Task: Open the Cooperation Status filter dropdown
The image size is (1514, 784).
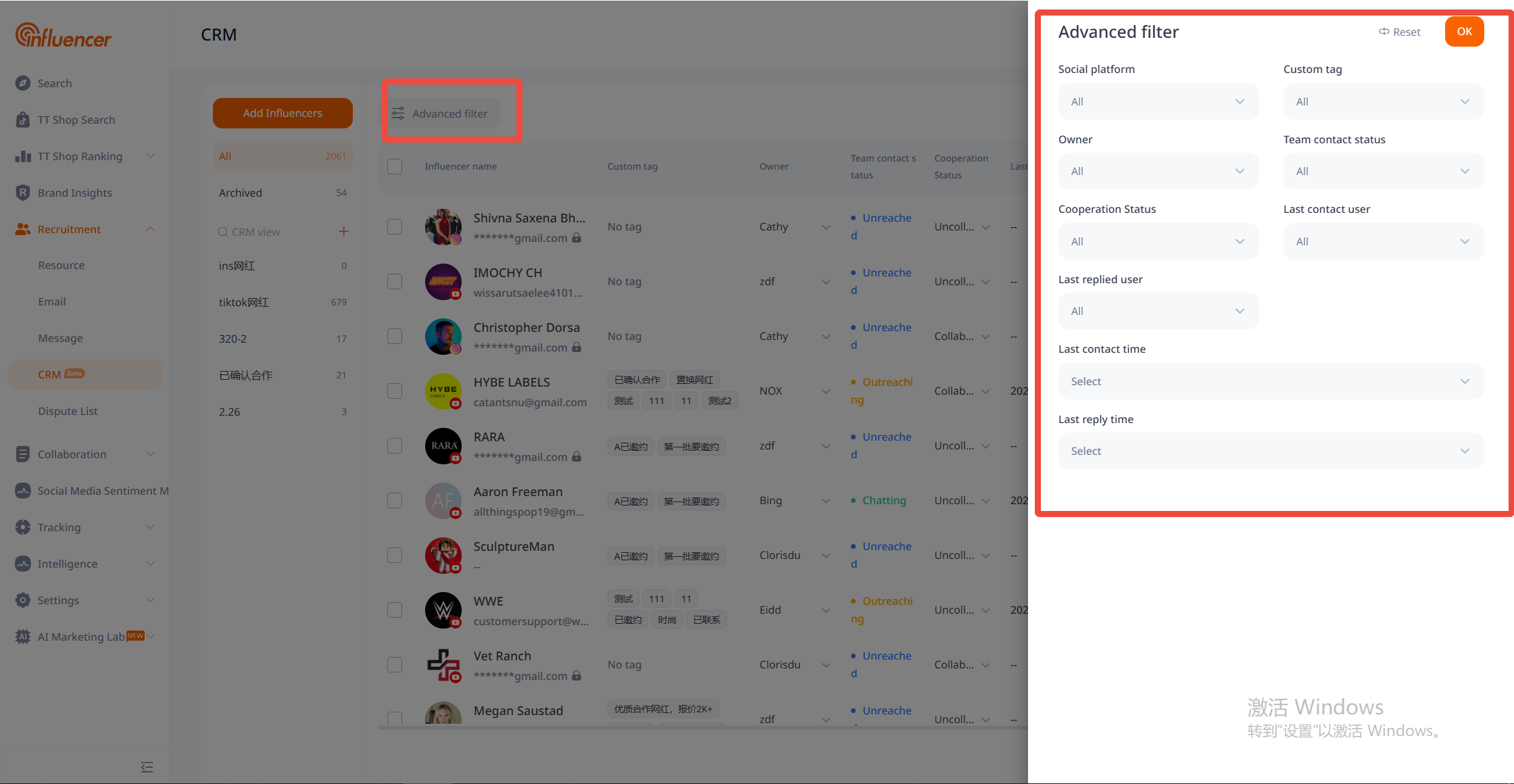Action: [1158, 241]
